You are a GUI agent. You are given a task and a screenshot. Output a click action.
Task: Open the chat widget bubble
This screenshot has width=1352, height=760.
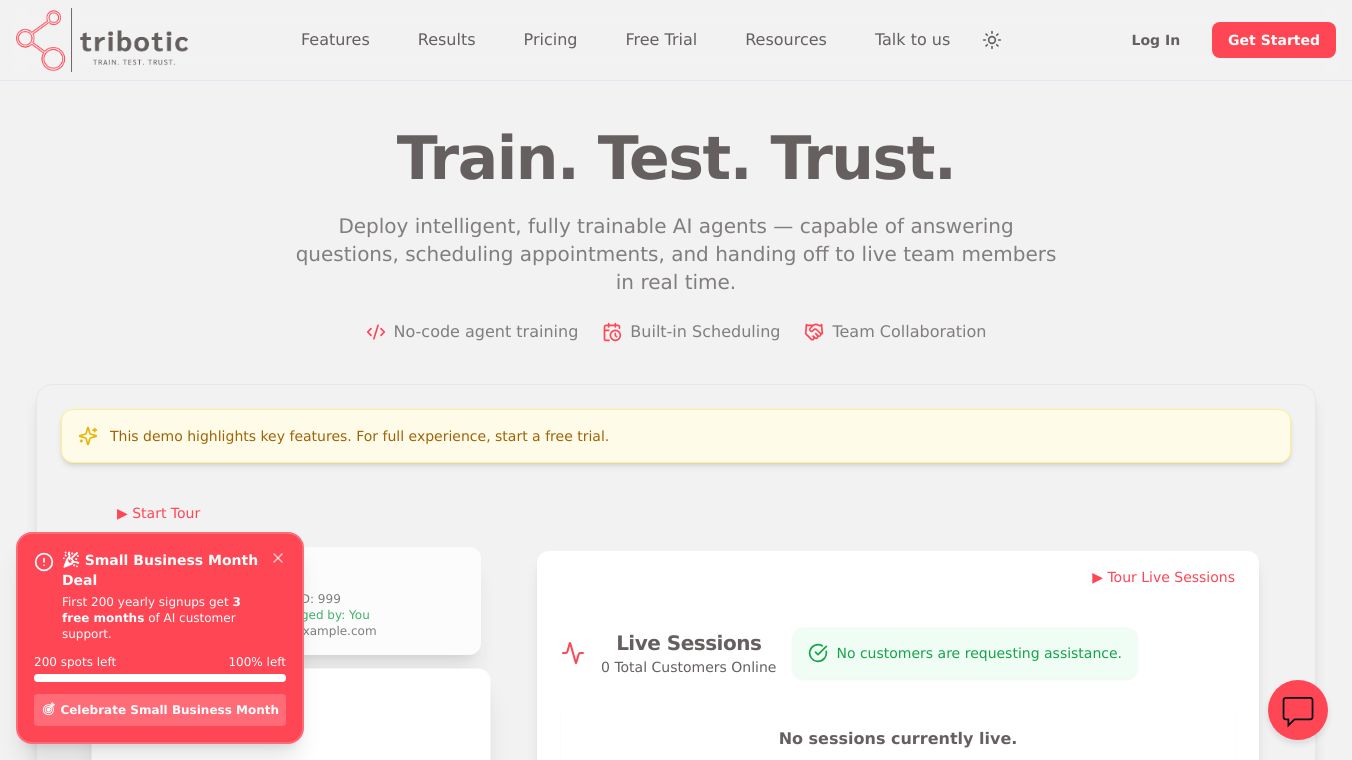(x=1297, y=710)
